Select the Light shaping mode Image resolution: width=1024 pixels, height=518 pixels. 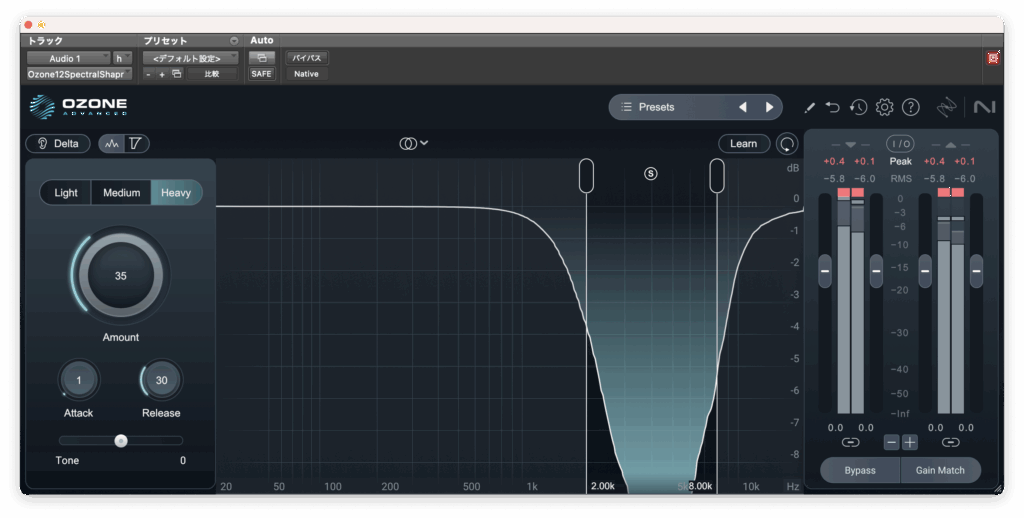pos(66,192)
